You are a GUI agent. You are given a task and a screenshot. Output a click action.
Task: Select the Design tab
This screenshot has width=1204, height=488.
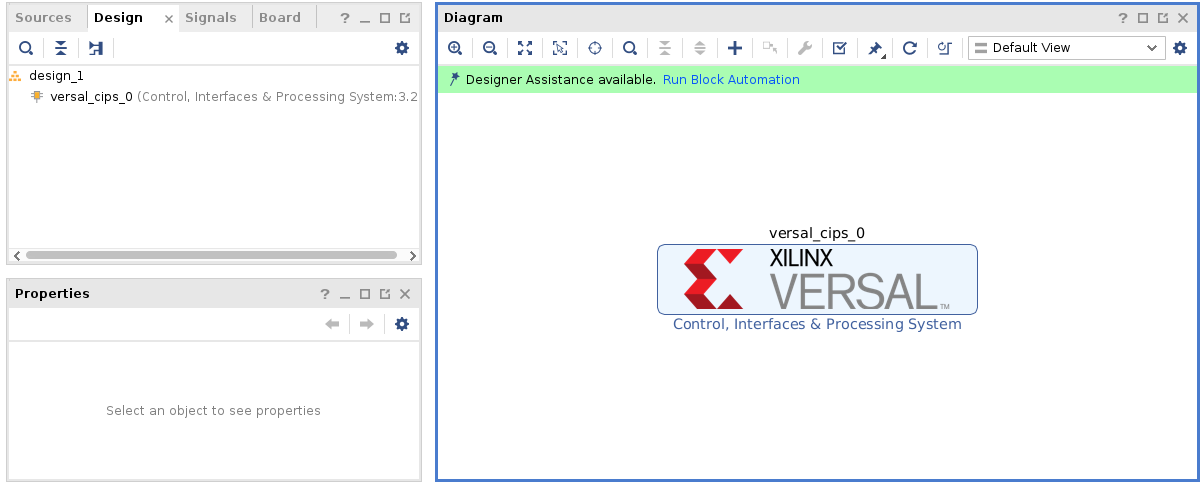(x=118, y=18)
